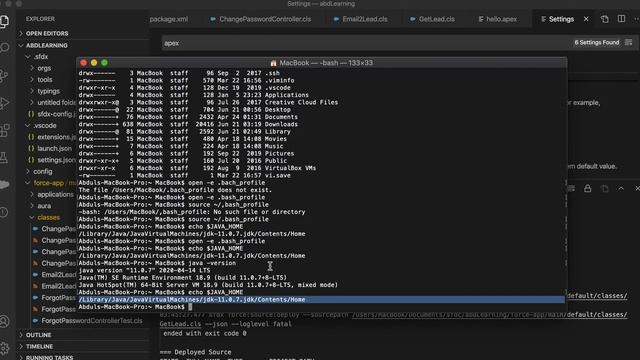Open the Source Control view
This screenshot has height=360, width=640.
click(4, 76)
